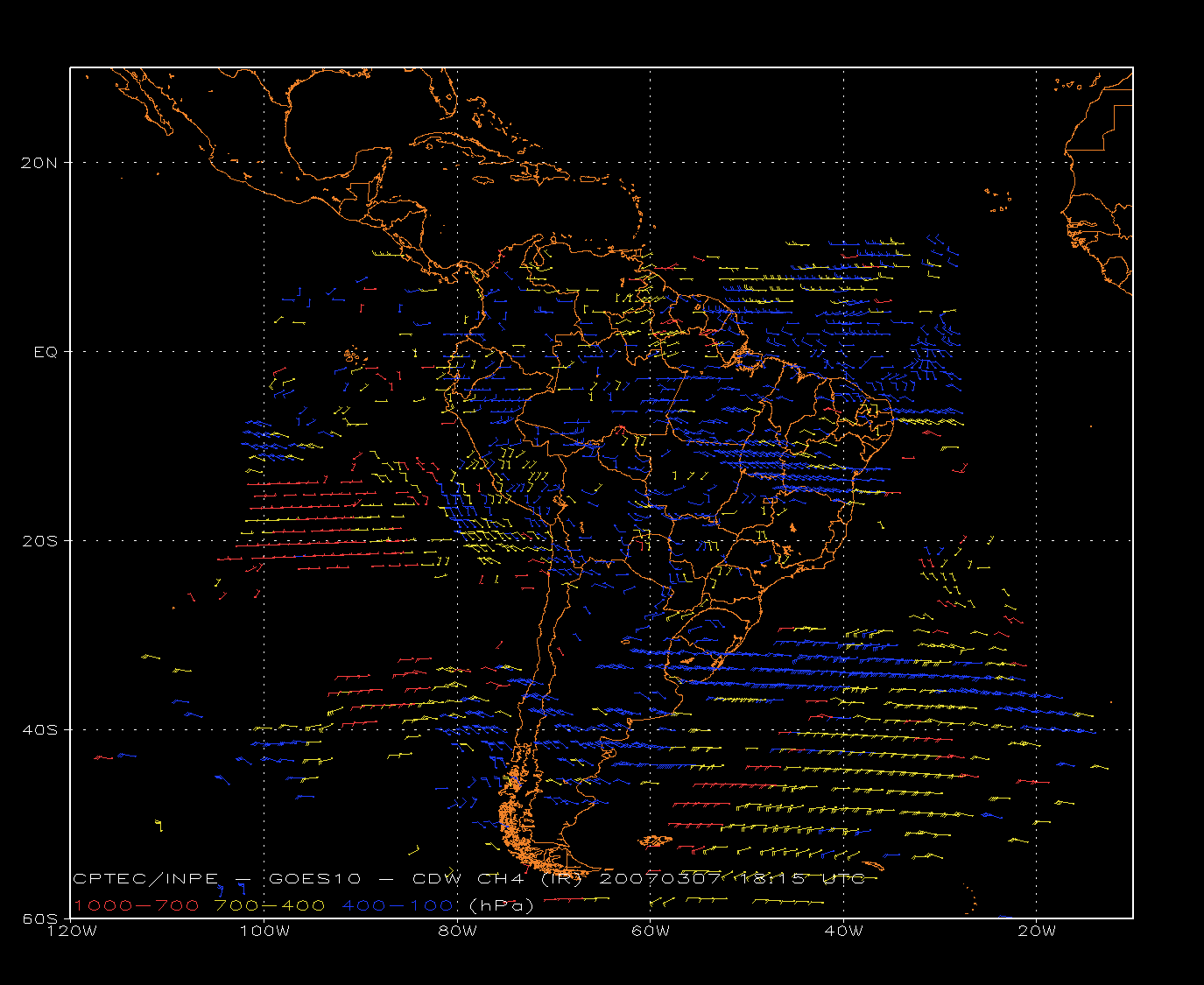This screenshot has height=985, width=1204.
Task: Click the 80W longitude axis label
Action: tap(457, 931)
